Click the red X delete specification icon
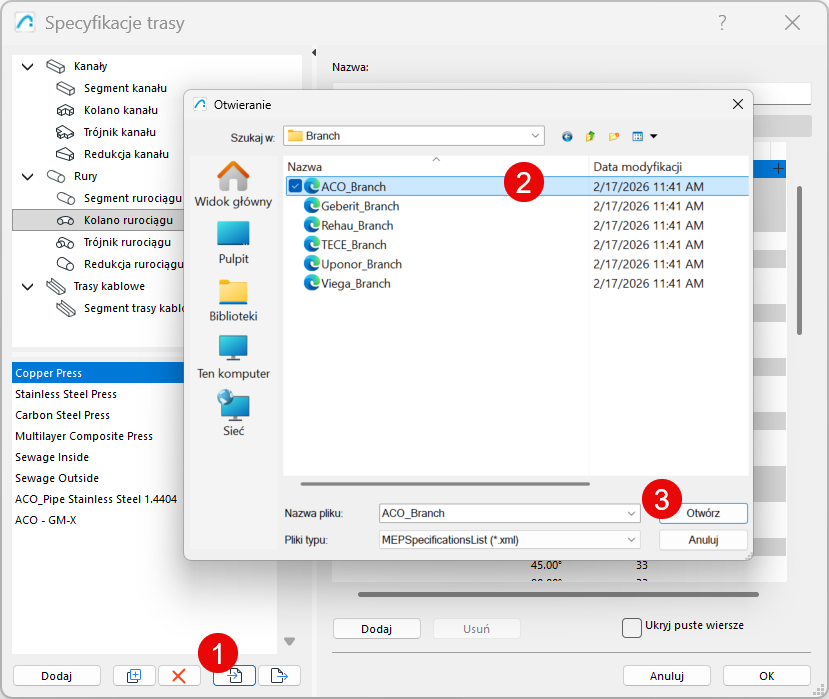Image resolution: width=829 pixels, height=699 pixels. tap(179, 675)
